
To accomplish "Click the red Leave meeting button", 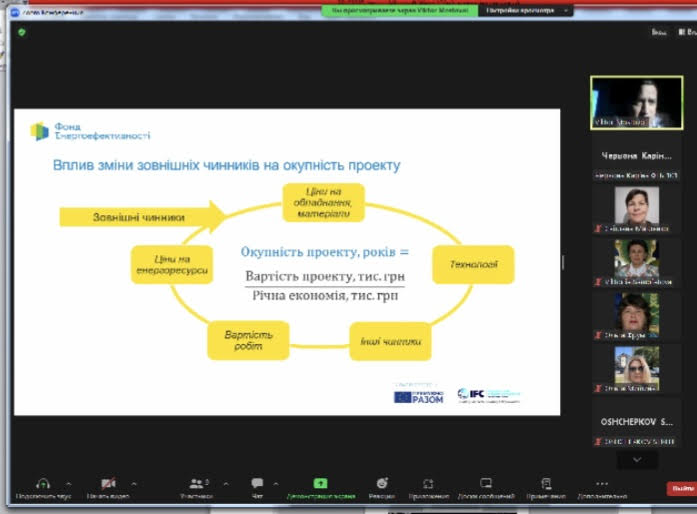I will pos(682,488).
